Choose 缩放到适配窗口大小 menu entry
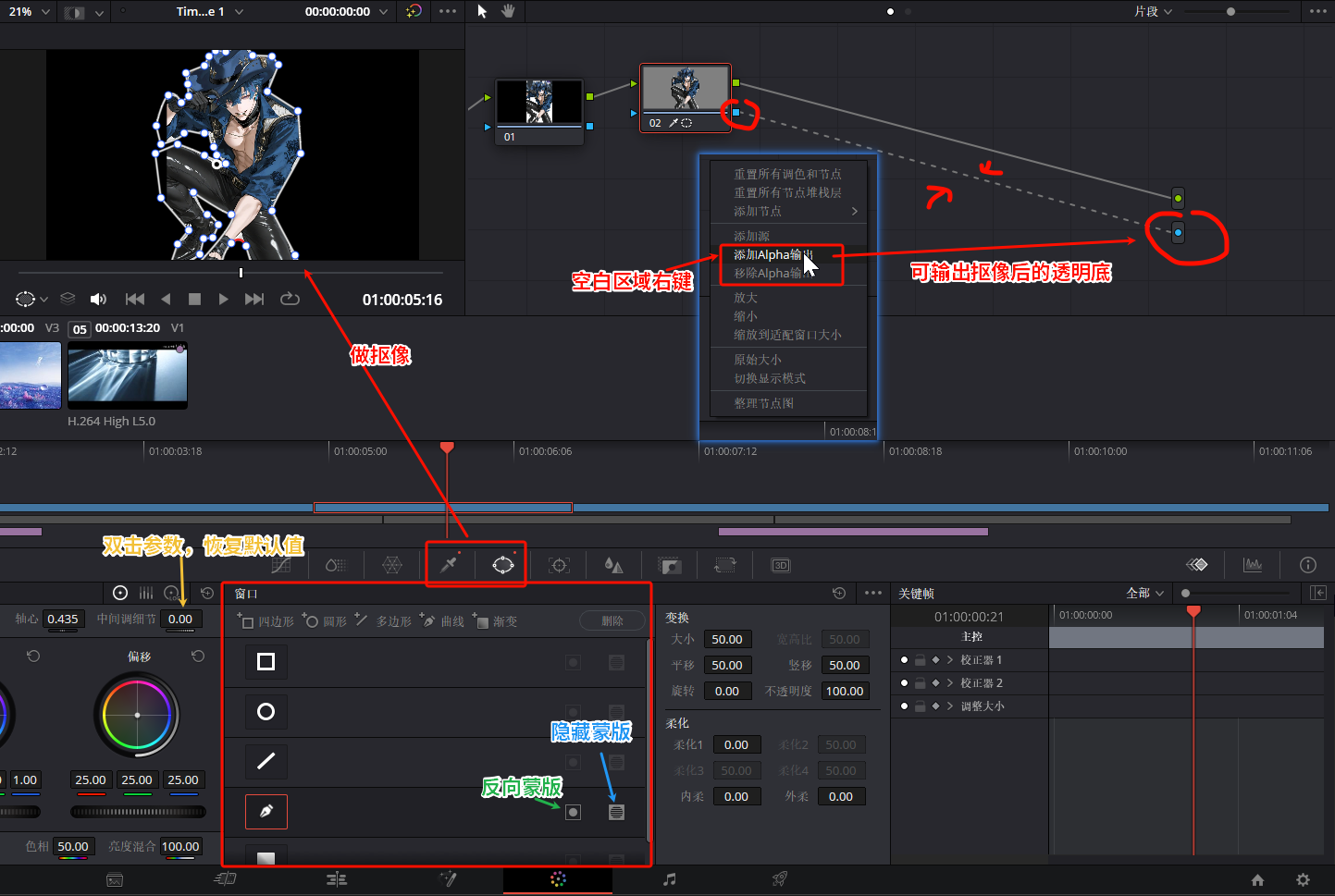The image size is (1335, 896). 788,335
